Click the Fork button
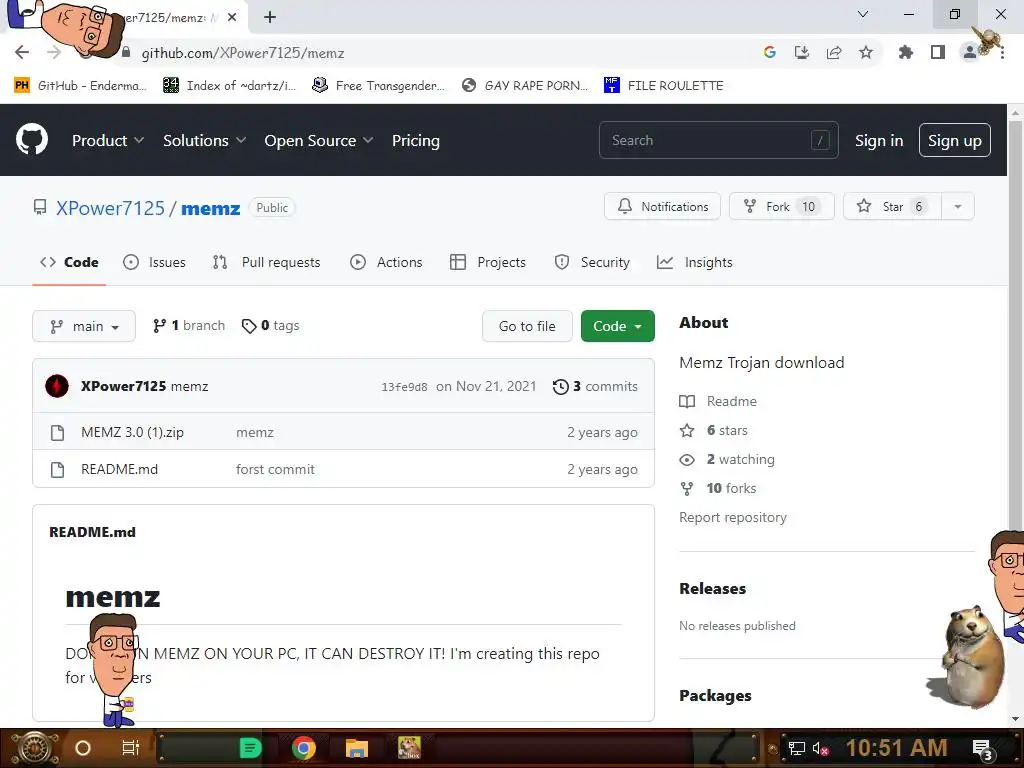This screenshot has width=1024, height=768. (782, 206)
